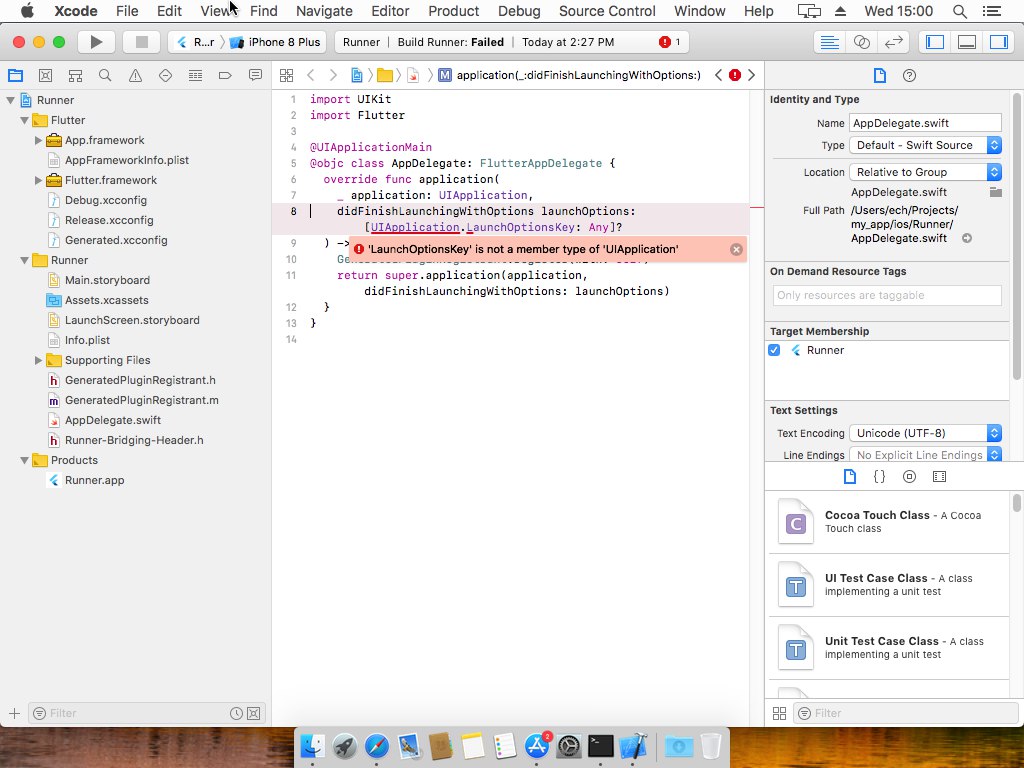Open the Source Control menu

coord(607,11)
